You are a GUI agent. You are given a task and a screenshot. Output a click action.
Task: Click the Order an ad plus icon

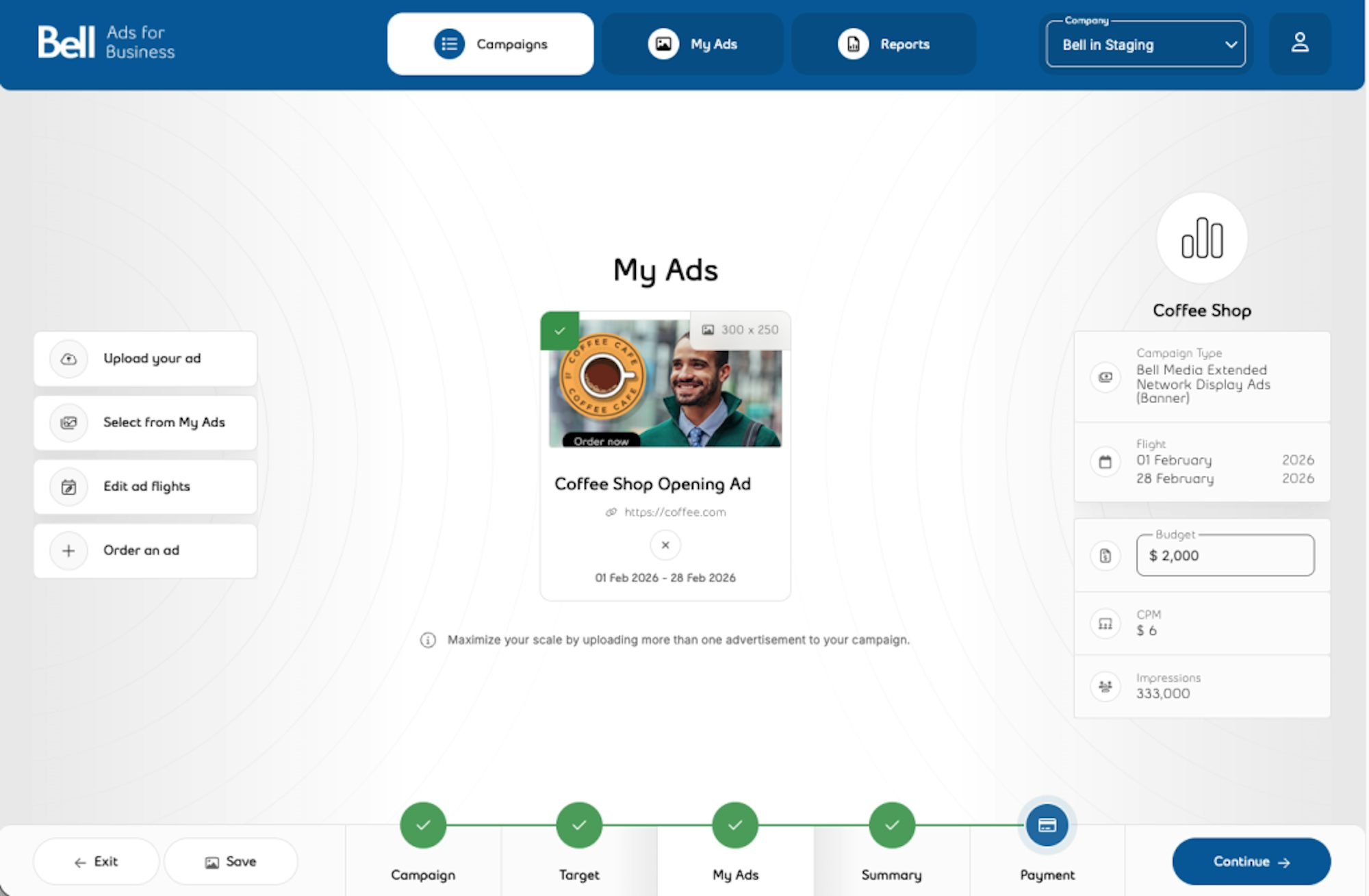(69, 551)
